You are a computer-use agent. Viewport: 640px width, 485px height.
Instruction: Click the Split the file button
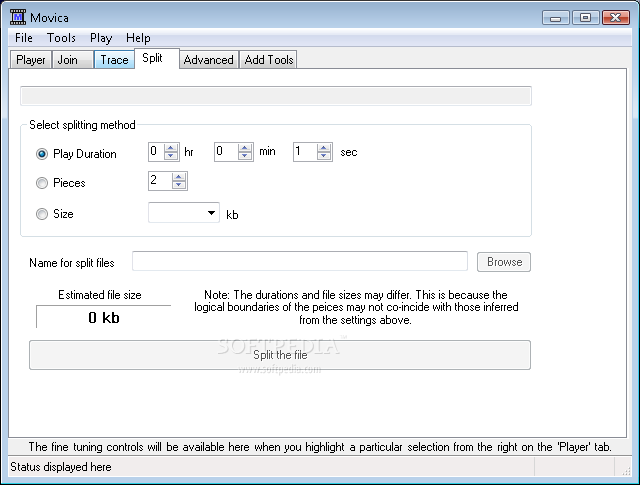pos(280,355)
